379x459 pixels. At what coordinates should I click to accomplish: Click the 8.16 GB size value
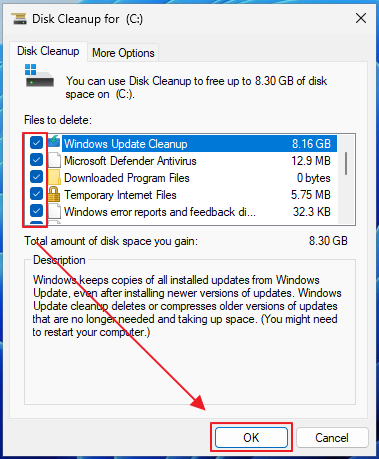(311, 144)
